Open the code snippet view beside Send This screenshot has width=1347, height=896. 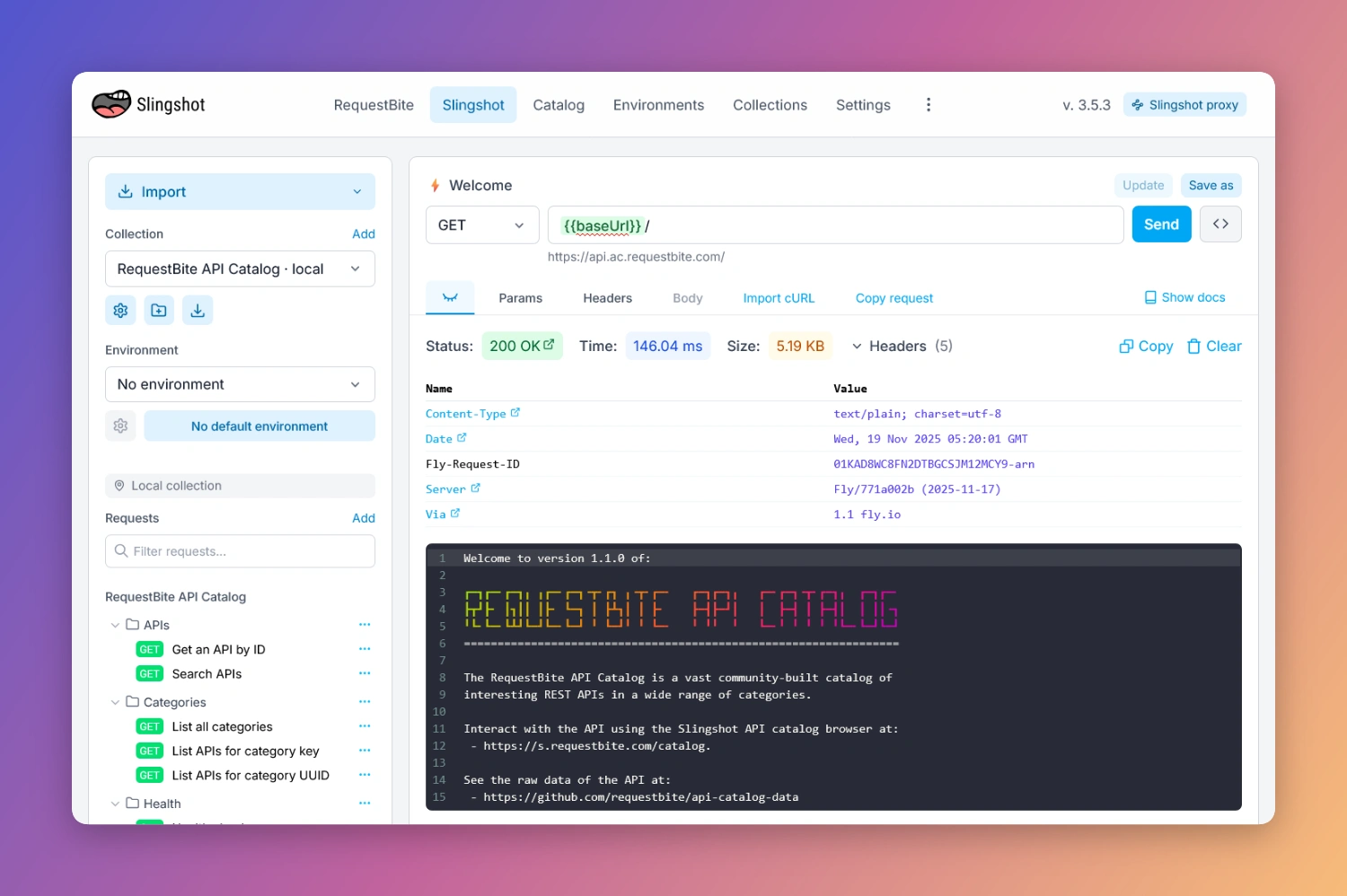1220,224
